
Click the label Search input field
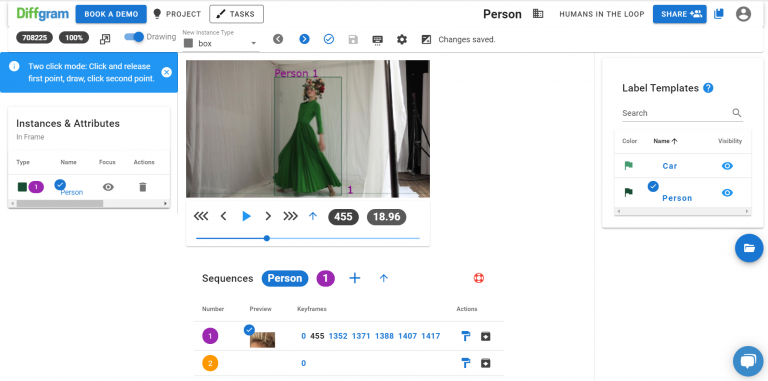pos(676,113)
